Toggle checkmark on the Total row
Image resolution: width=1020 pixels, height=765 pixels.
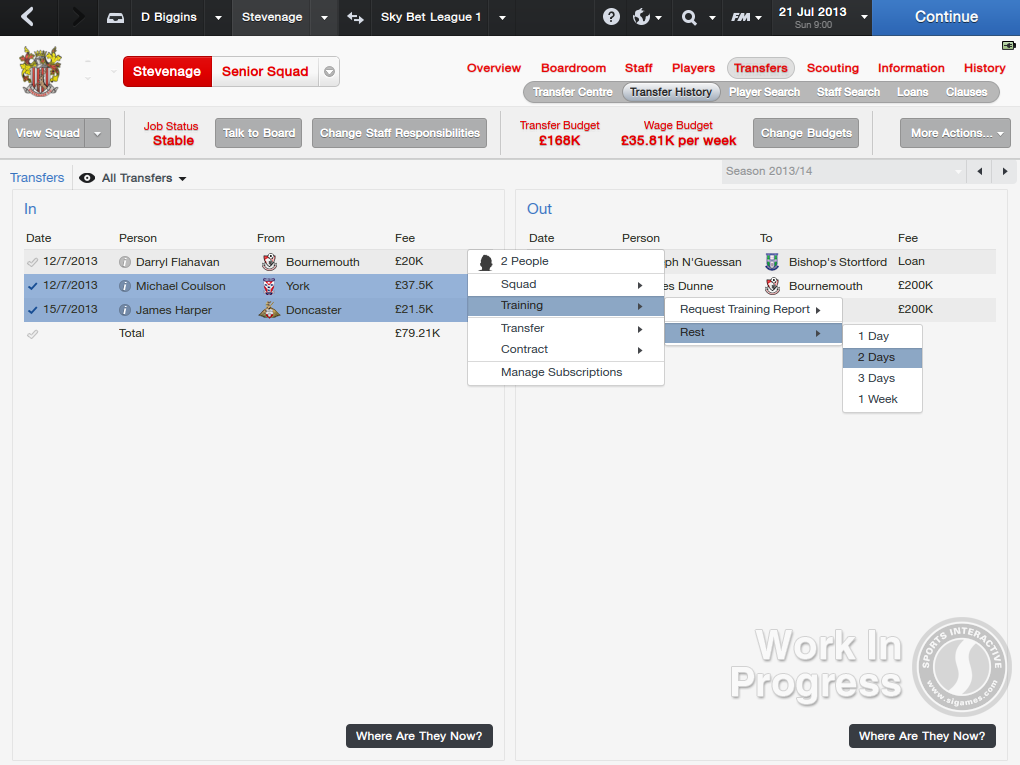click(33, 334)
